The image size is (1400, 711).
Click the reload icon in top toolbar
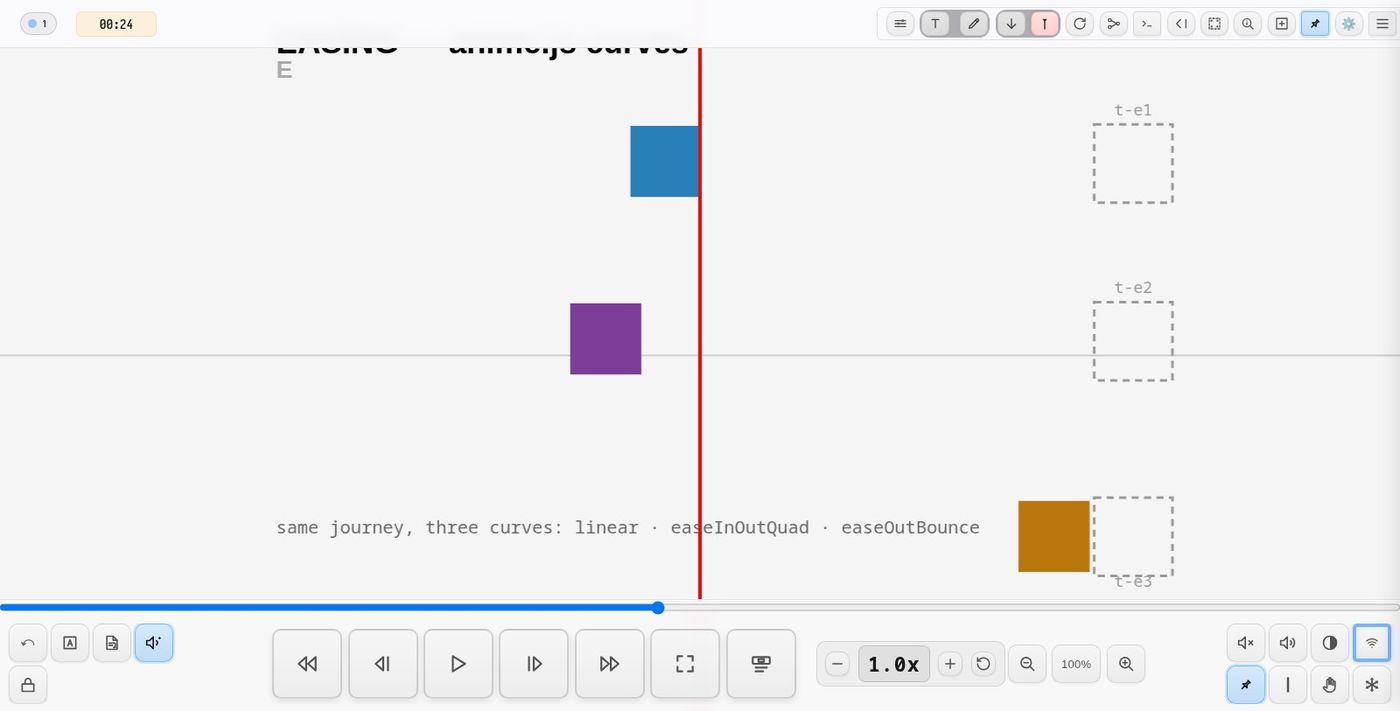click(x=1079, y=24)
